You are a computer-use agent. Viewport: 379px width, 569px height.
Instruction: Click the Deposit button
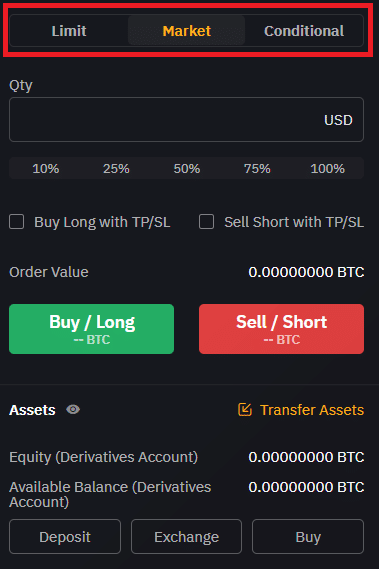(65, 536)
